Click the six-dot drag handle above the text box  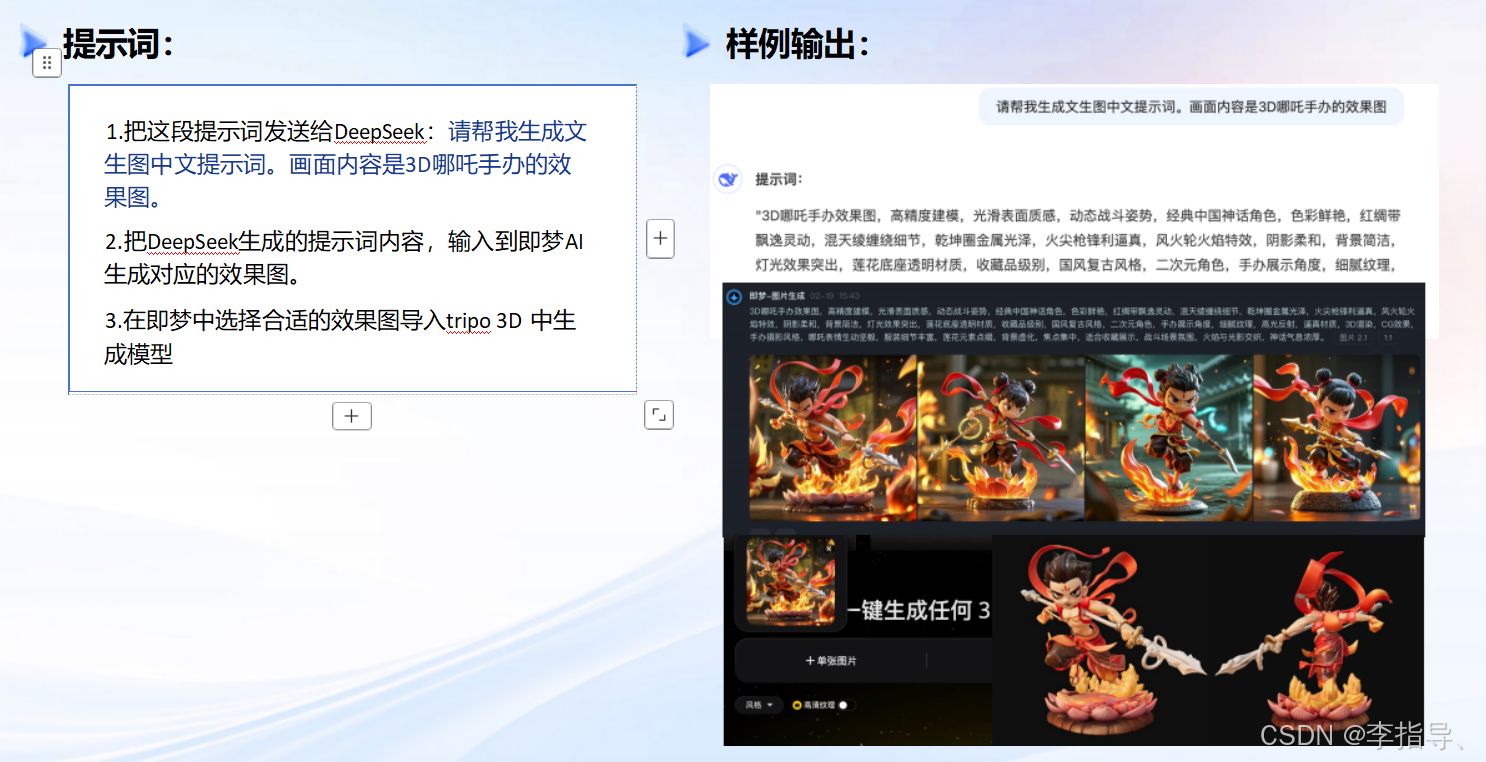(47, 62)
